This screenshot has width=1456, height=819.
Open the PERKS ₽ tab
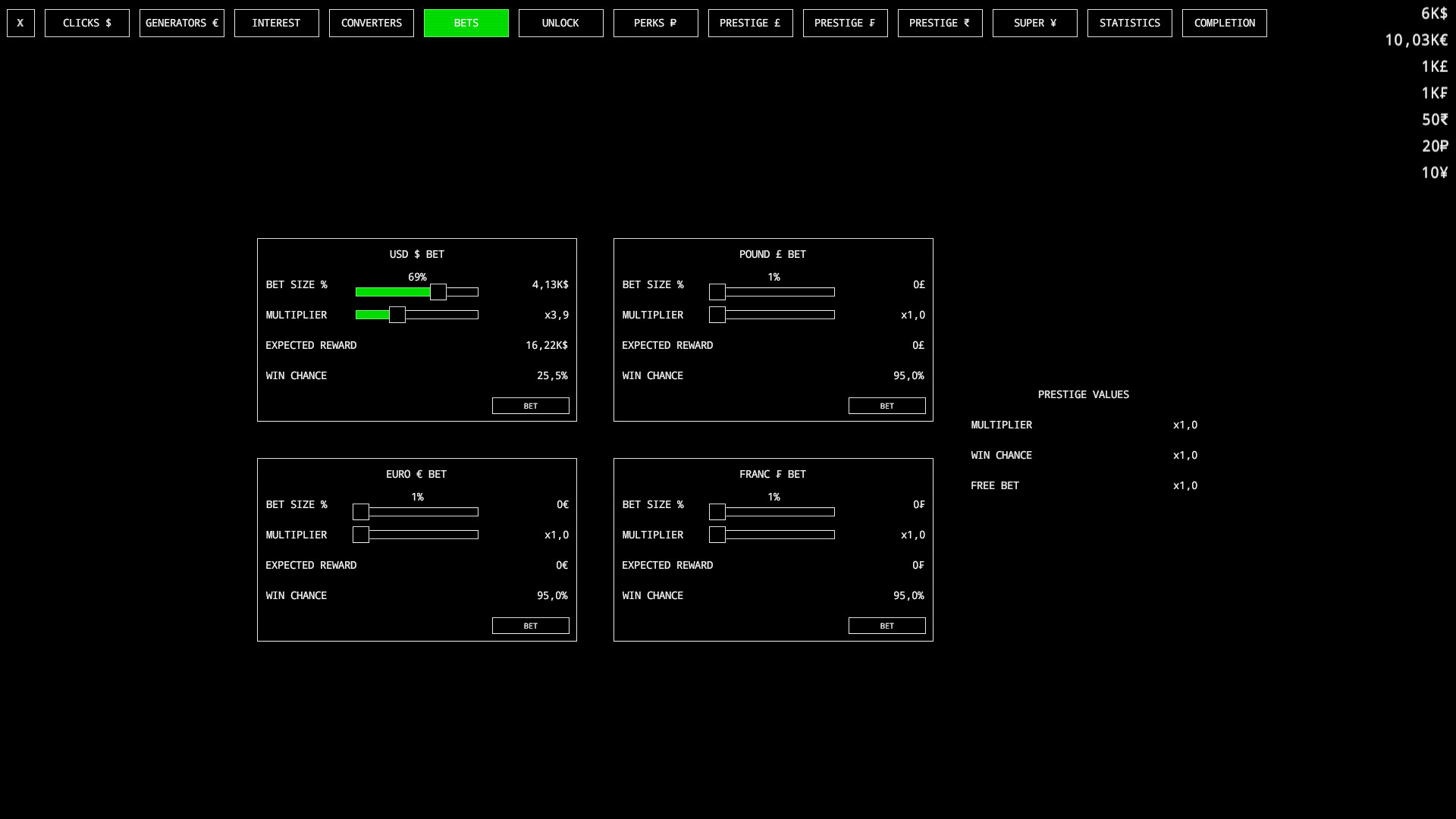(x=655, y=23)
